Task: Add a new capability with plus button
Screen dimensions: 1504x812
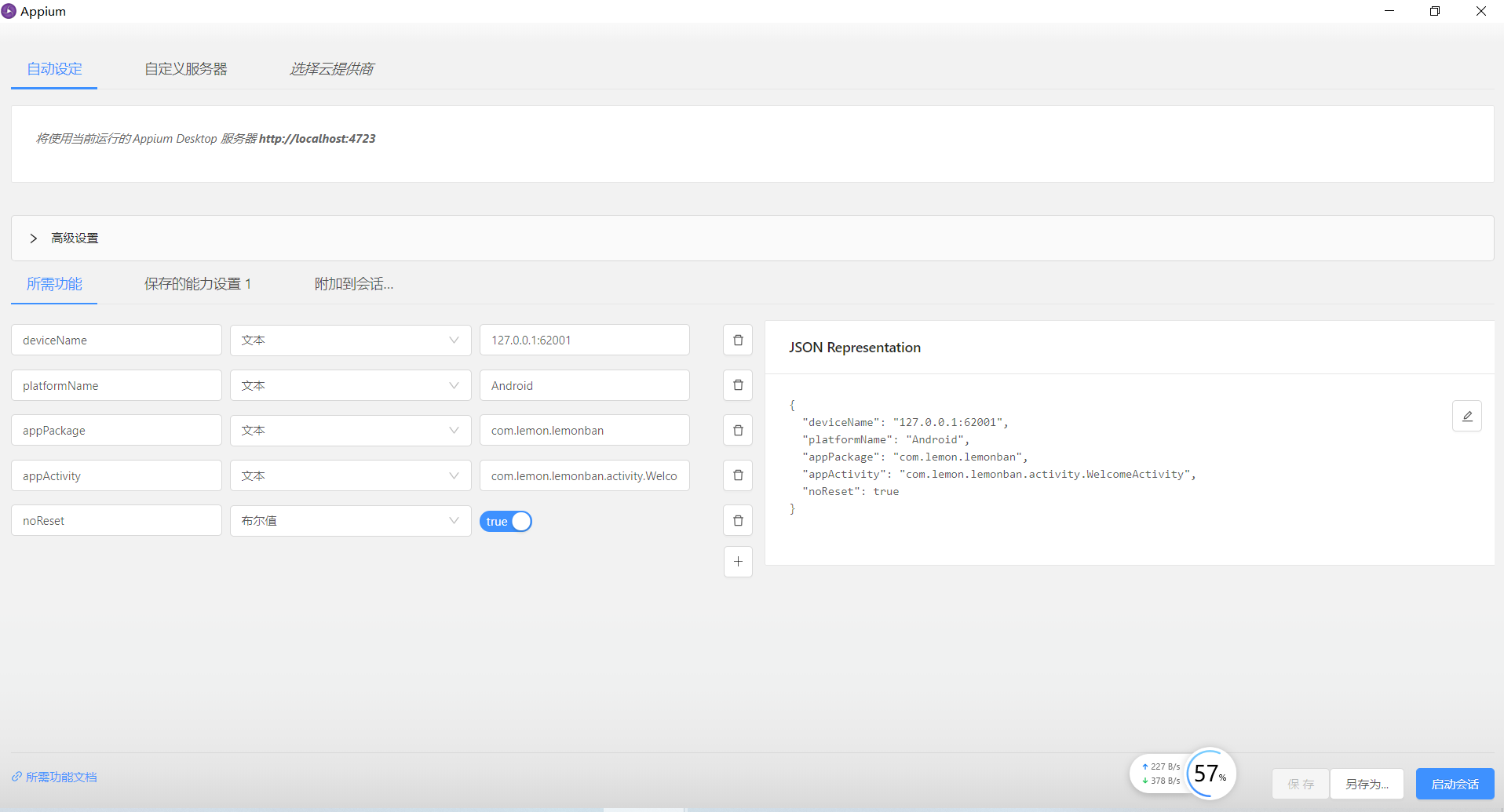Action: [738, 562]
